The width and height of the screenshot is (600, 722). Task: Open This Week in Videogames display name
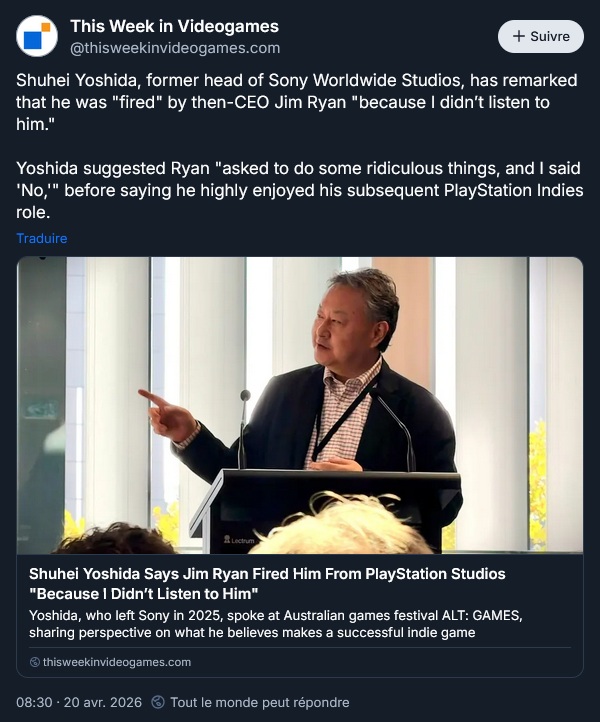pos(175,26)
